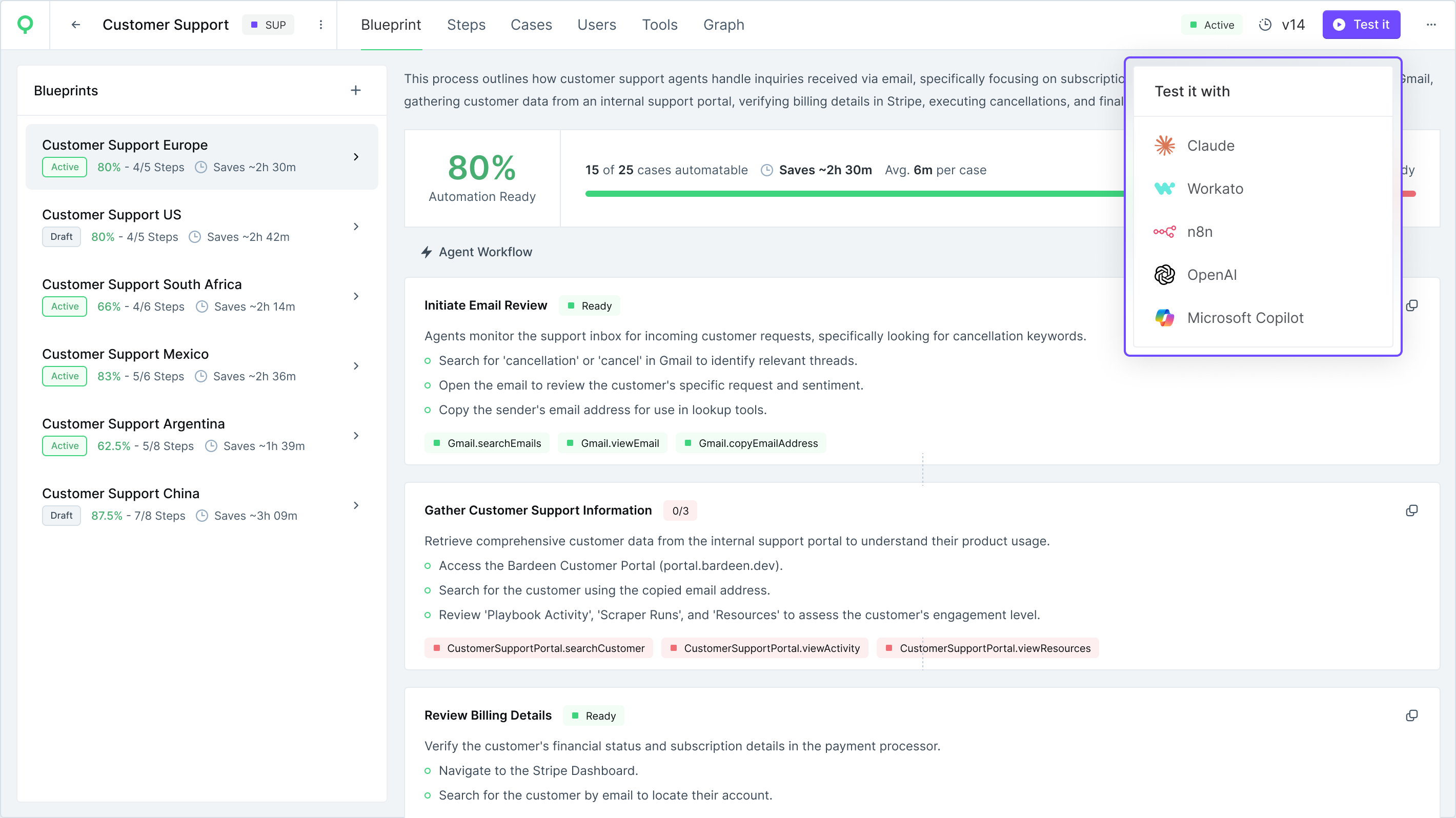Click the Active status badge in header
The width and height of the screenshot is (1456, 818).
coord(1212,25)
